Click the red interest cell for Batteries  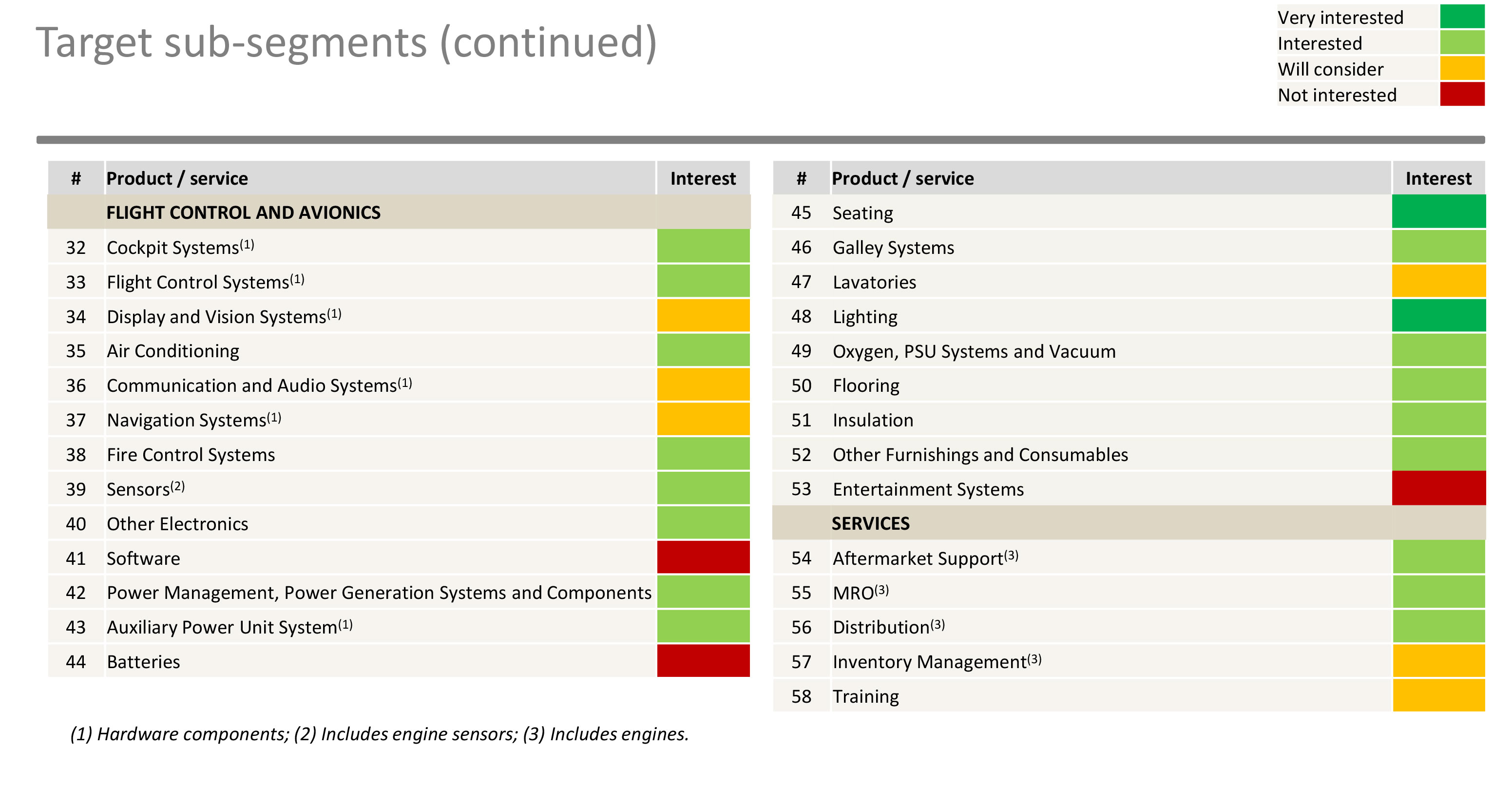(703, 661)
